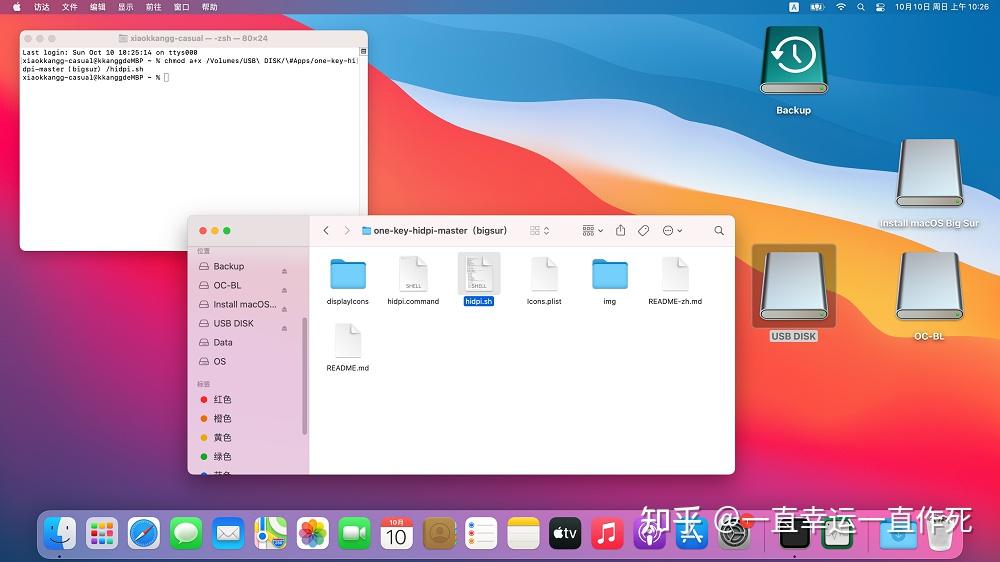Open Finder from the Dock
This screenshot has width=1000, height=562.
coord(60,533)
